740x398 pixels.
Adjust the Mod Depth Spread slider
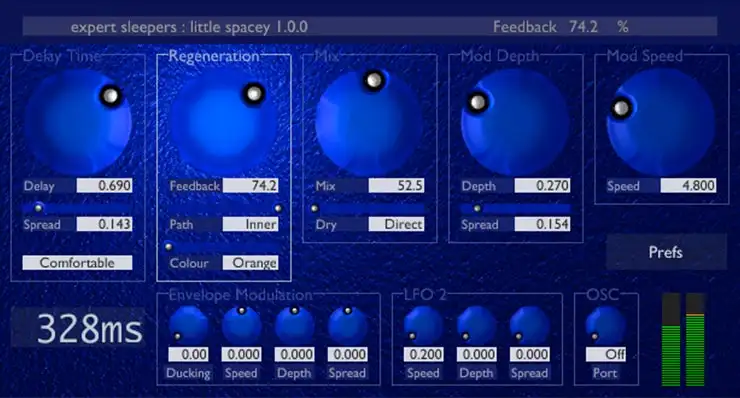coord(515,208)
